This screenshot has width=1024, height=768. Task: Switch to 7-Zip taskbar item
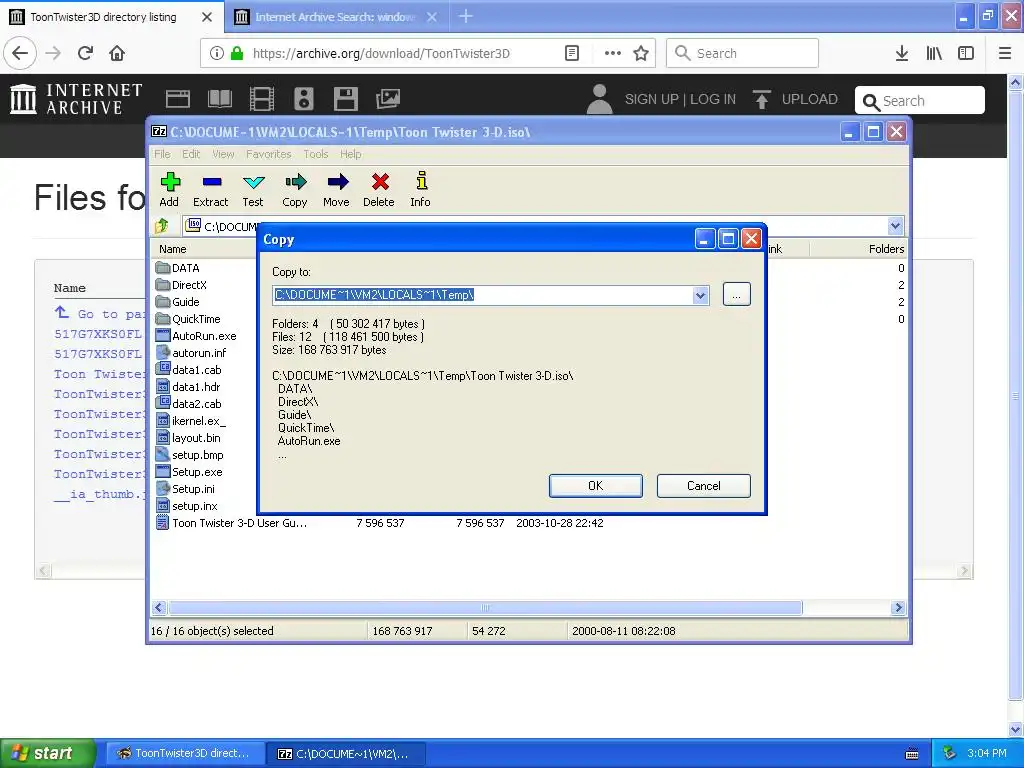(346, 753)
